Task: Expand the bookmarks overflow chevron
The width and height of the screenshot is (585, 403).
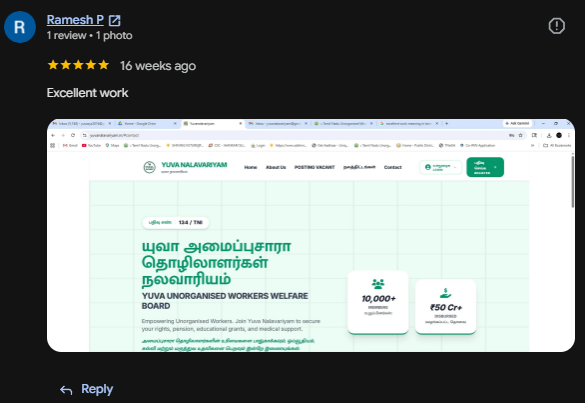Action: tap(532, 146)
